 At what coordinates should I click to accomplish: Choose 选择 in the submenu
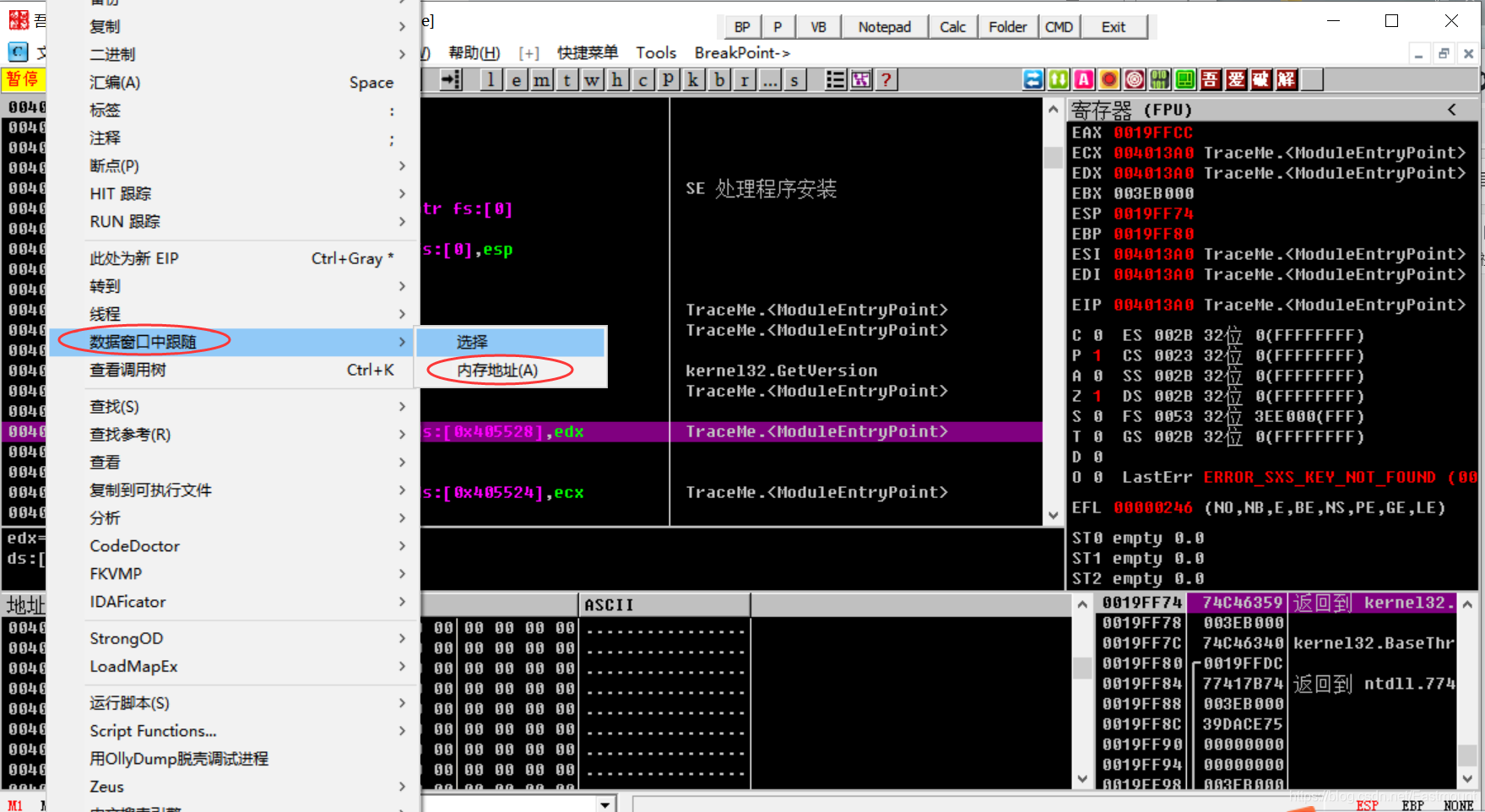(511, 343)
